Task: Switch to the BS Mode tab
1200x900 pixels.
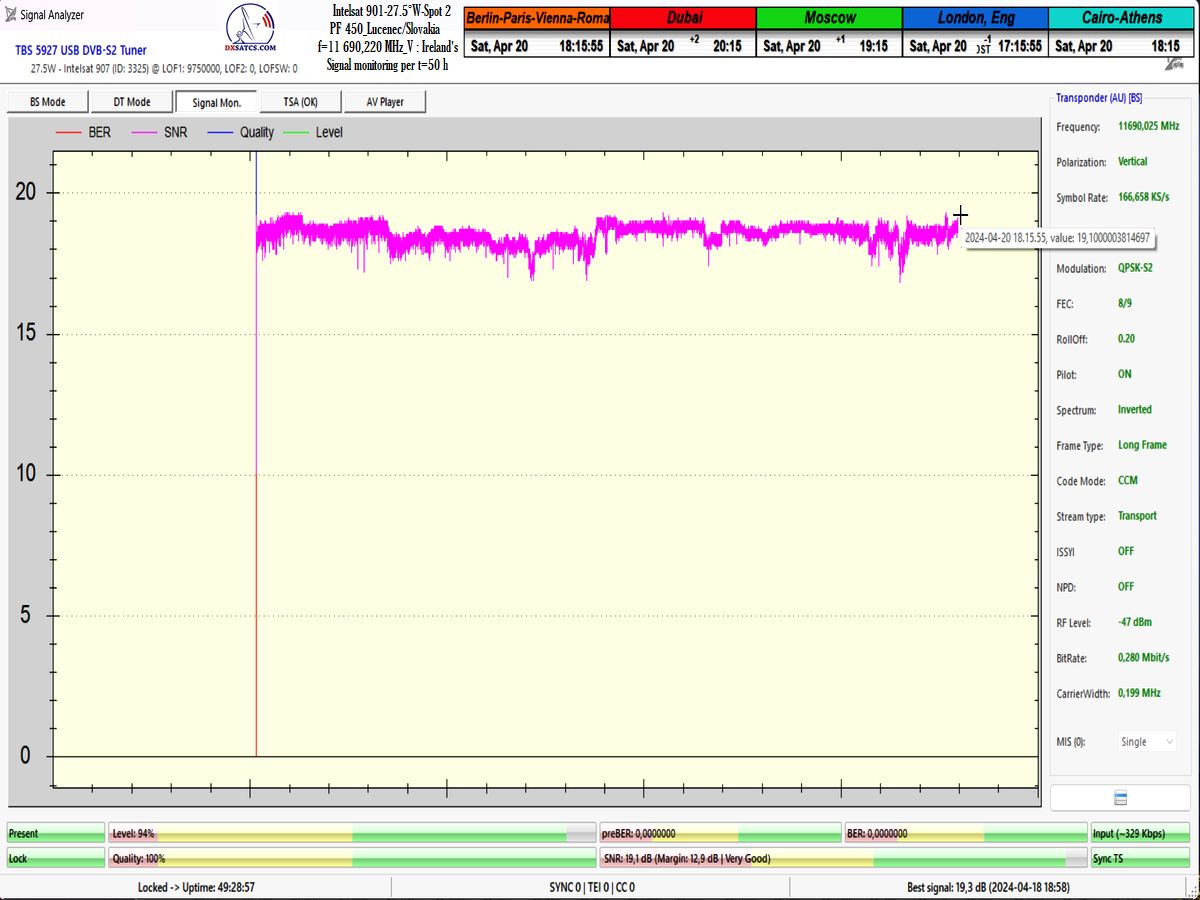Action: click(x=48, y=102)
